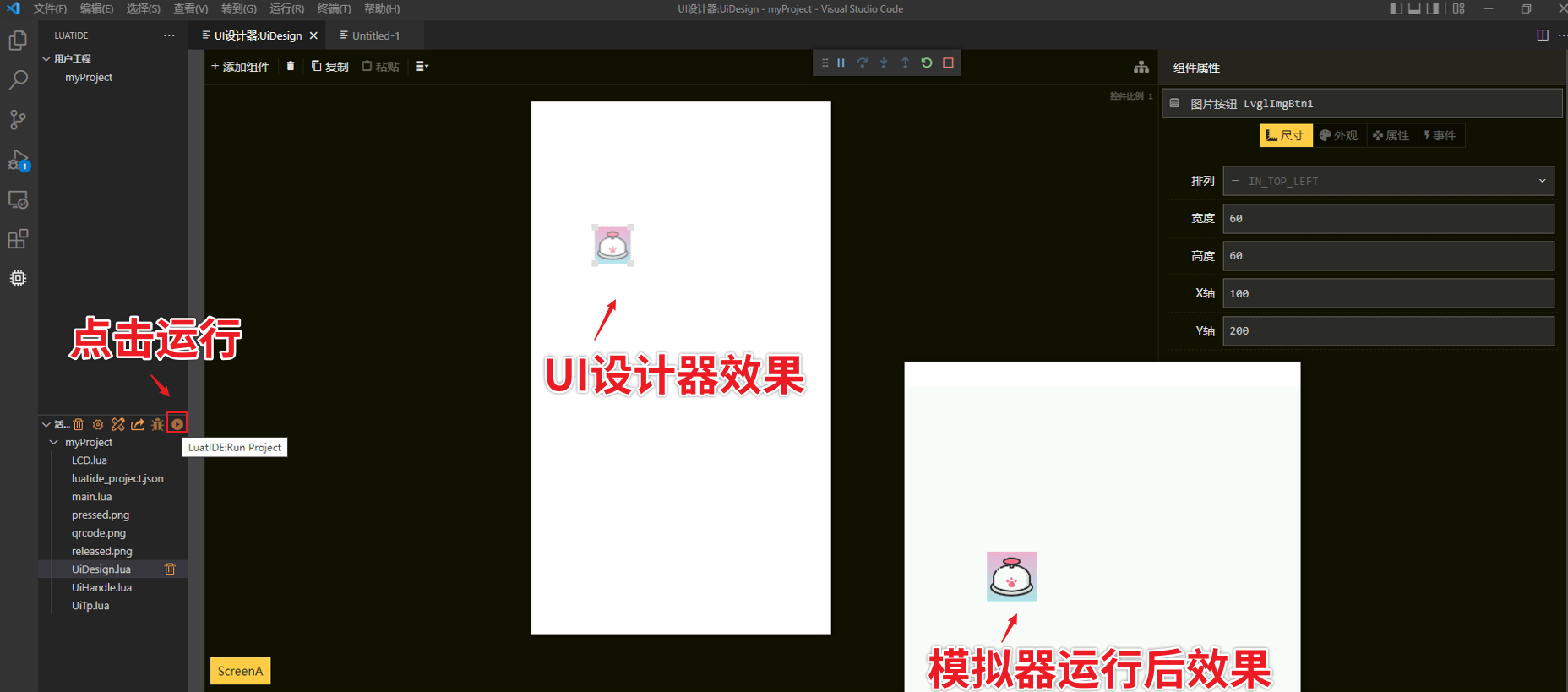Delete UiDesign.lua with its trash icon
The width and height of the screenshot is (1568, 692).
(x=170, y=569)
